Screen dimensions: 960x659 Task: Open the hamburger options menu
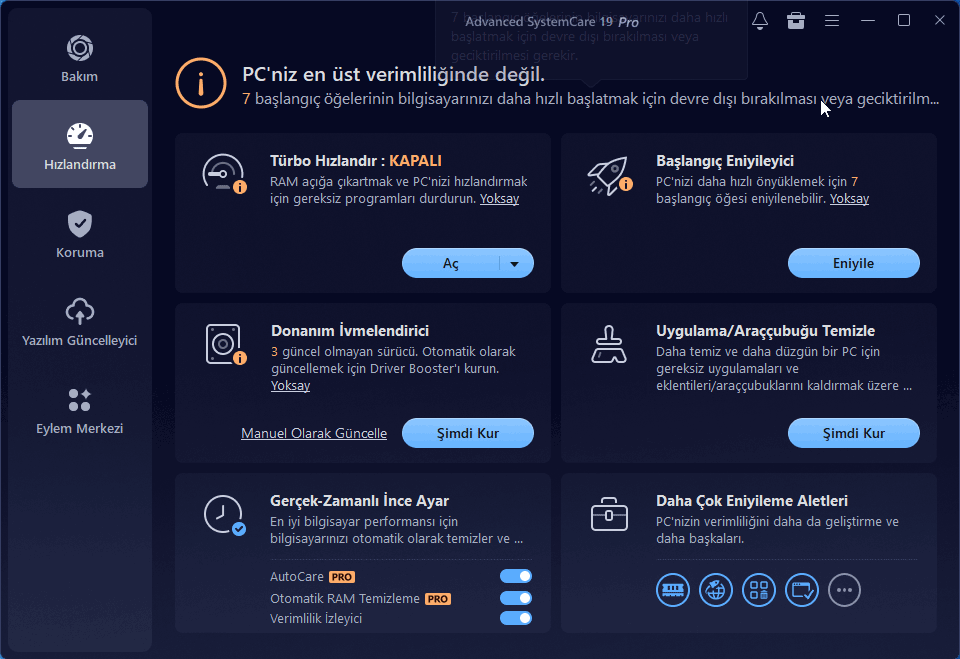(831, 21)
